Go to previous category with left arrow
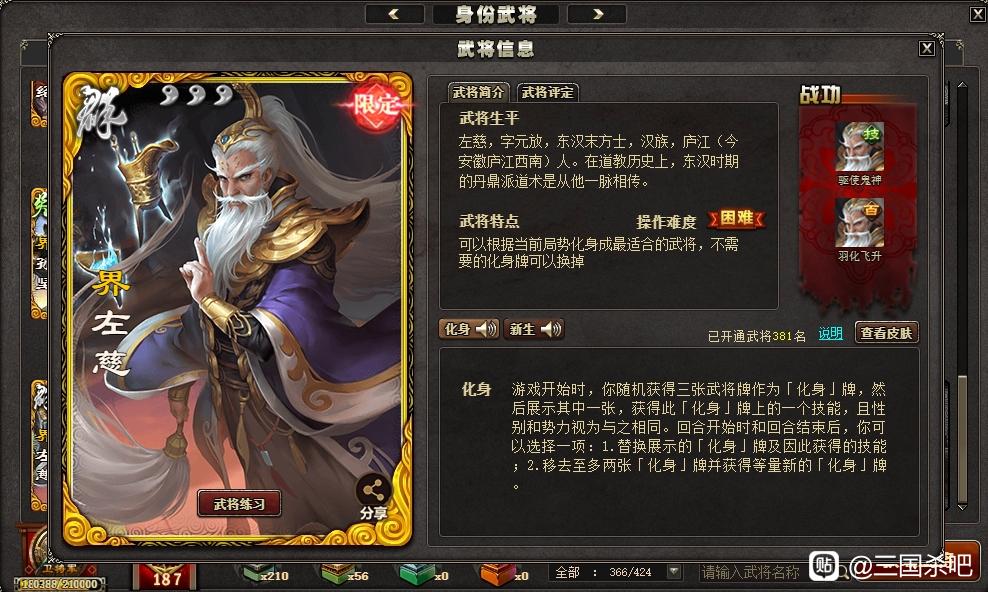988x592 pixels. (394, 14)
